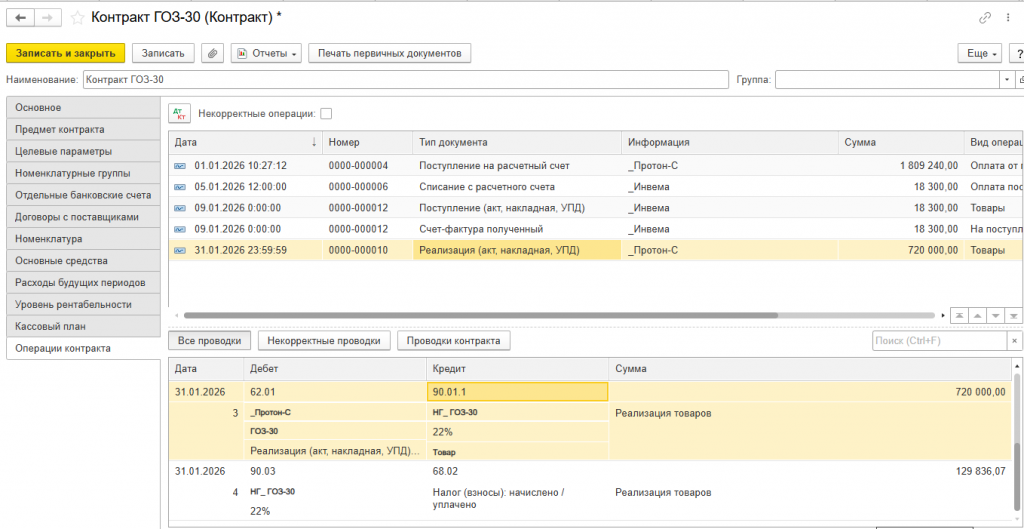Screen dimensions: 1024x529
Task: Open Кассовый план tab
Action: [83, 326]
